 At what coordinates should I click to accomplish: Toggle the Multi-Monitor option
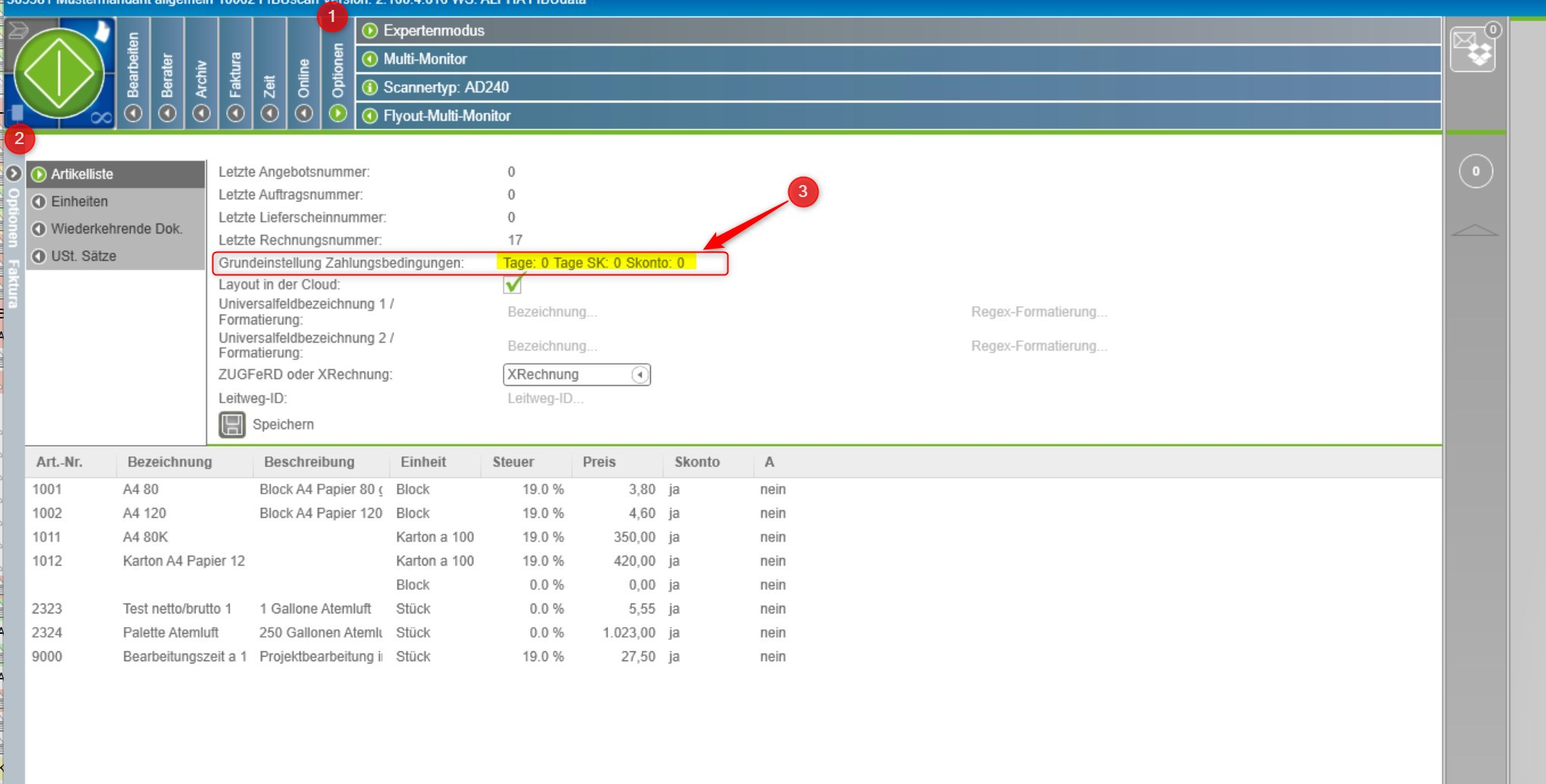point(370,59)
